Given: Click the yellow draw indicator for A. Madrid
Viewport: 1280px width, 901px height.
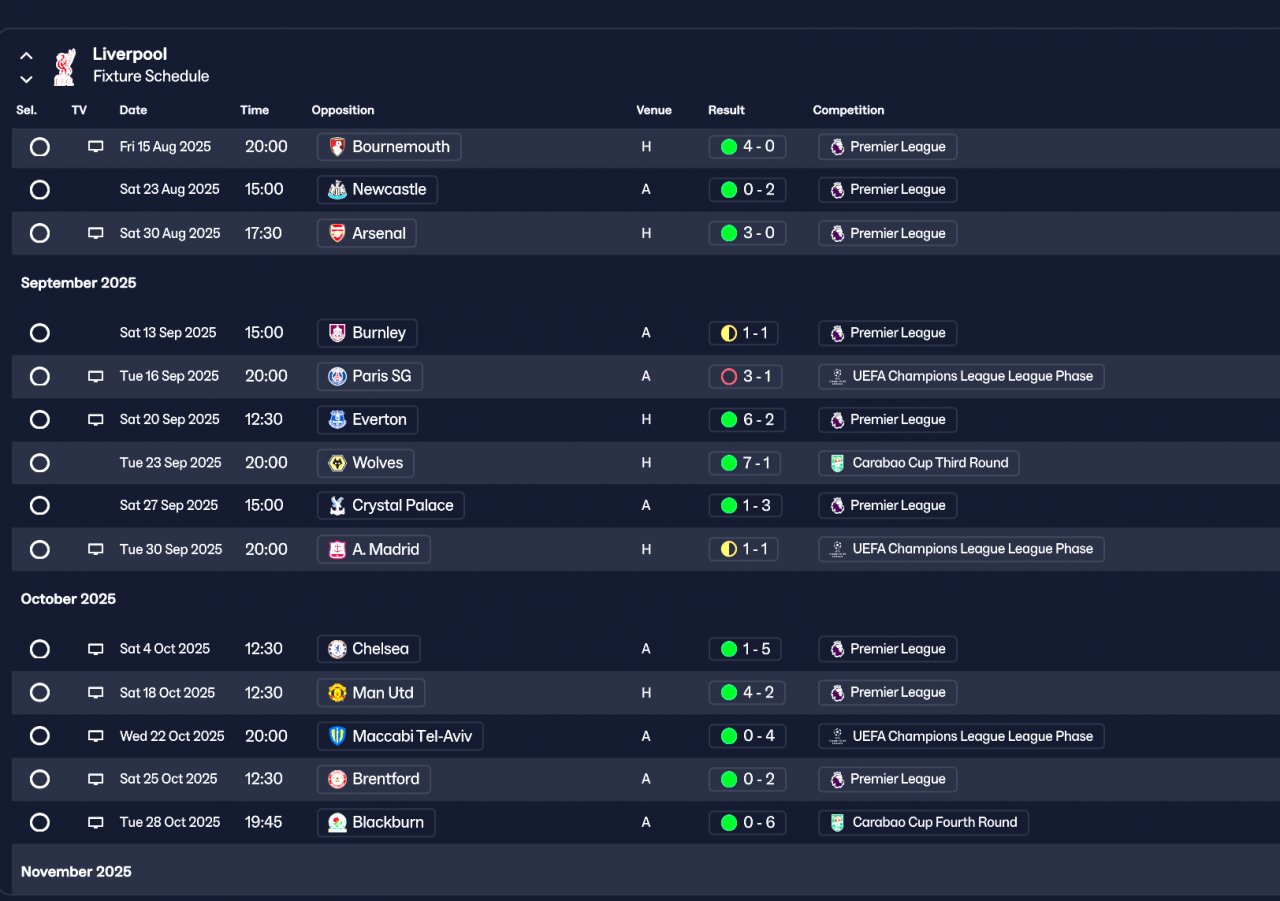Looking at the screenshot, I should (728, 549).
